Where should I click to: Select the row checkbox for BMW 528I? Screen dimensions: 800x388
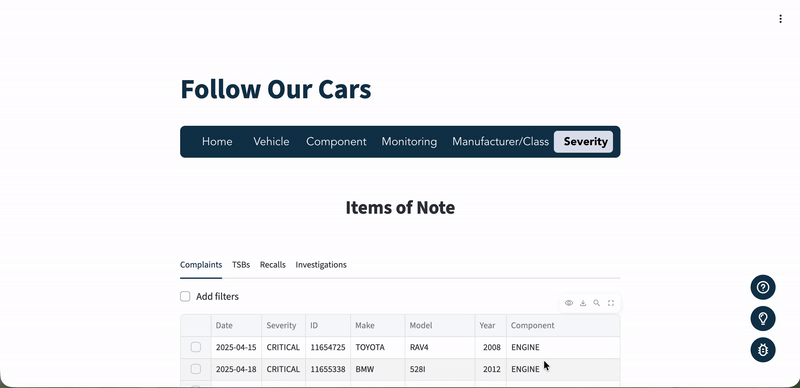point(195,369)
